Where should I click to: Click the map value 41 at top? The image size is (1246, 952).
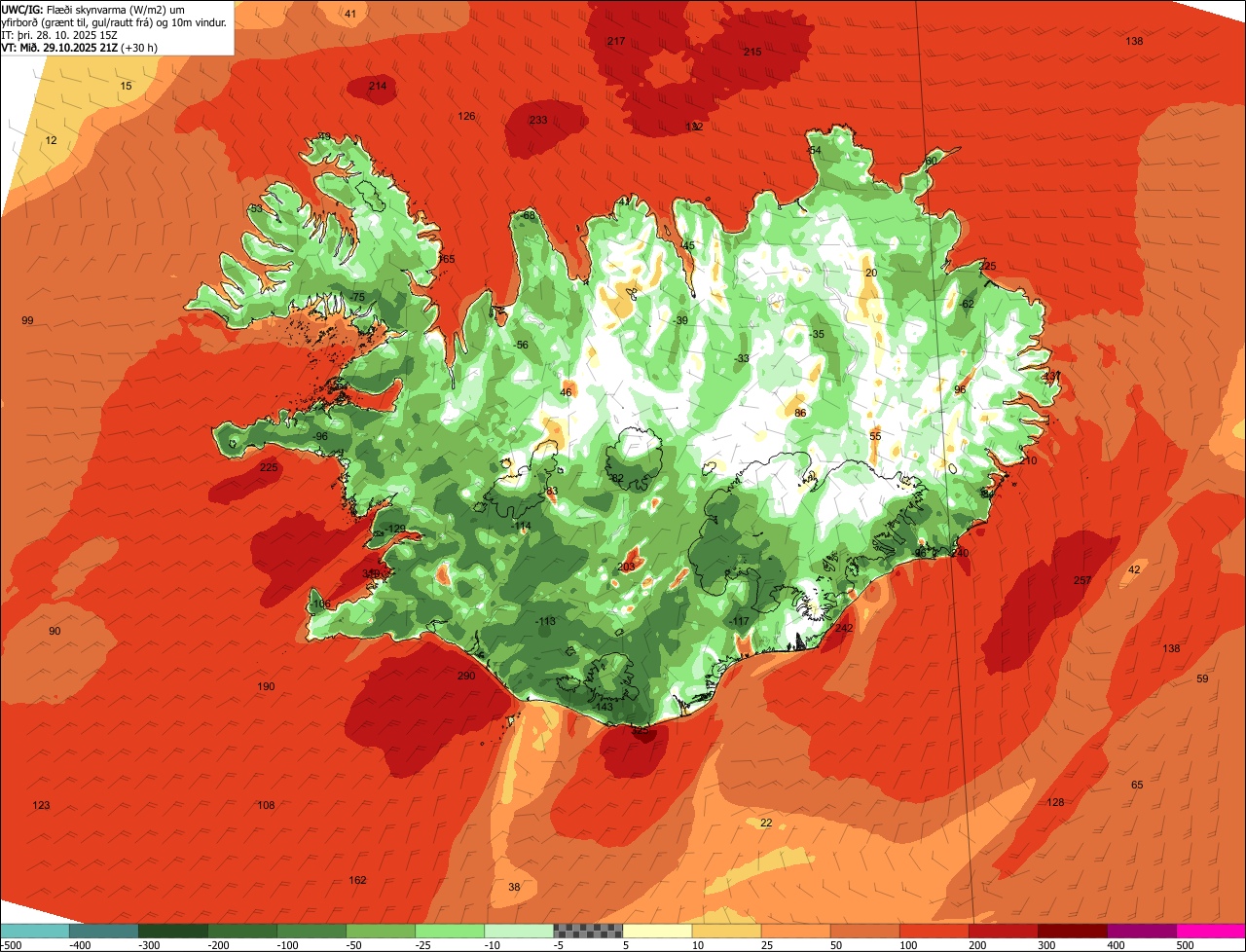(350, 13)
